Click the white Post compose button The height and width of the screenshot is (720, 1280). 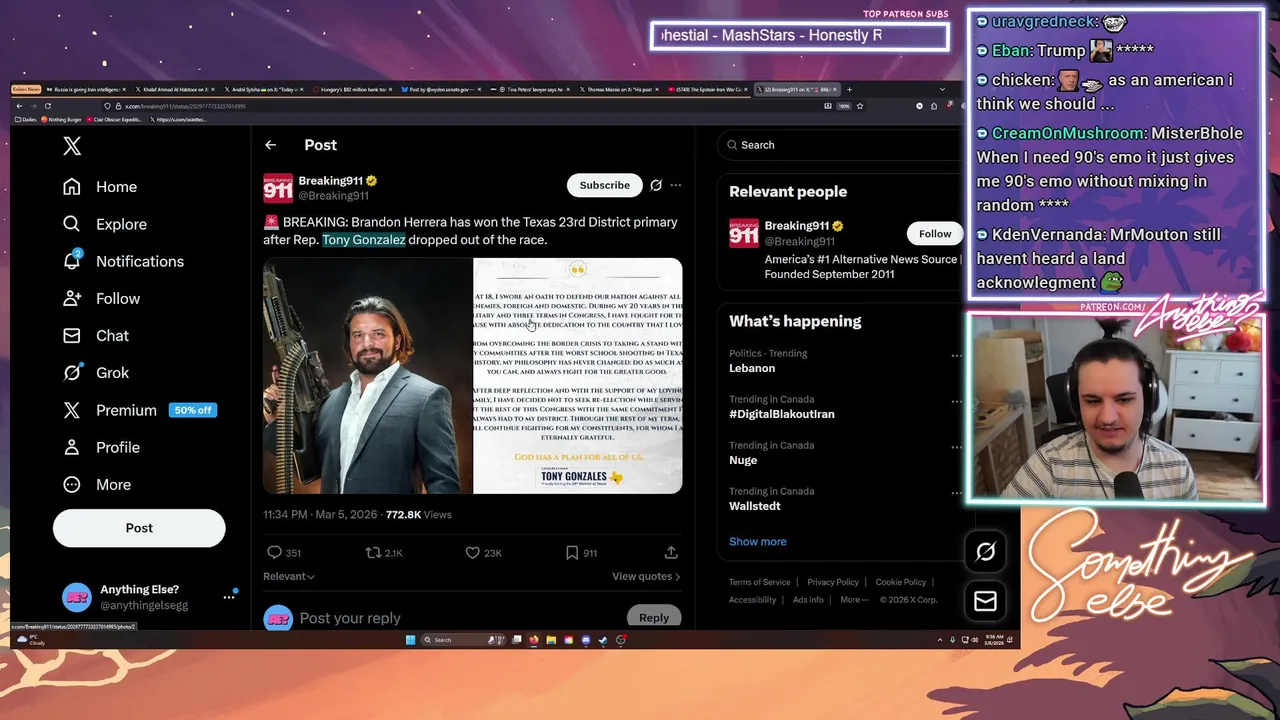pos(139,528)
